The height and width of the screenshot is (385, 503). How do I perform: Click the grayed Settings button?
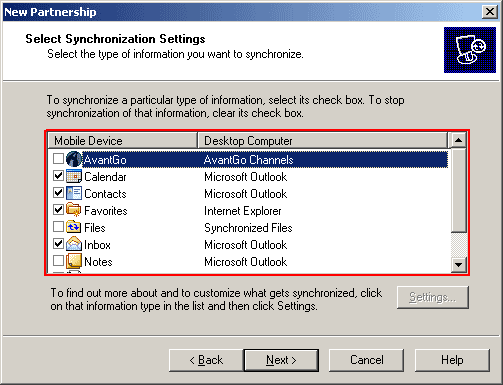tap(433, 297)
